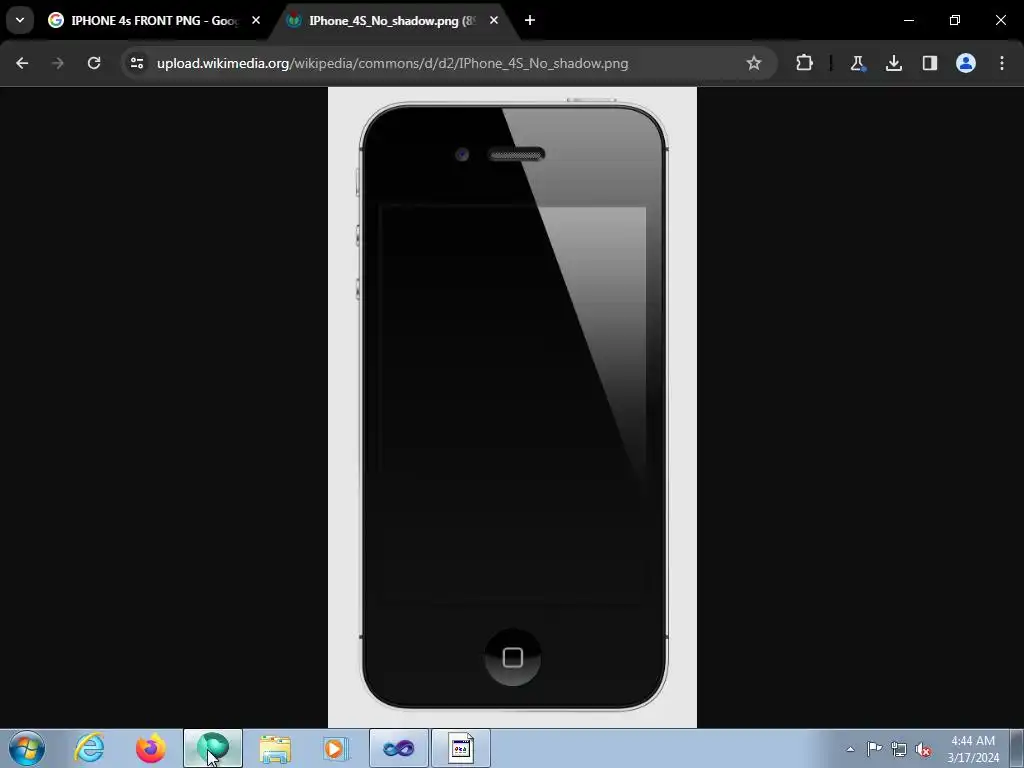1024x768 pixels.
Task: Minimize the browser window
Action: click(908, 20)
